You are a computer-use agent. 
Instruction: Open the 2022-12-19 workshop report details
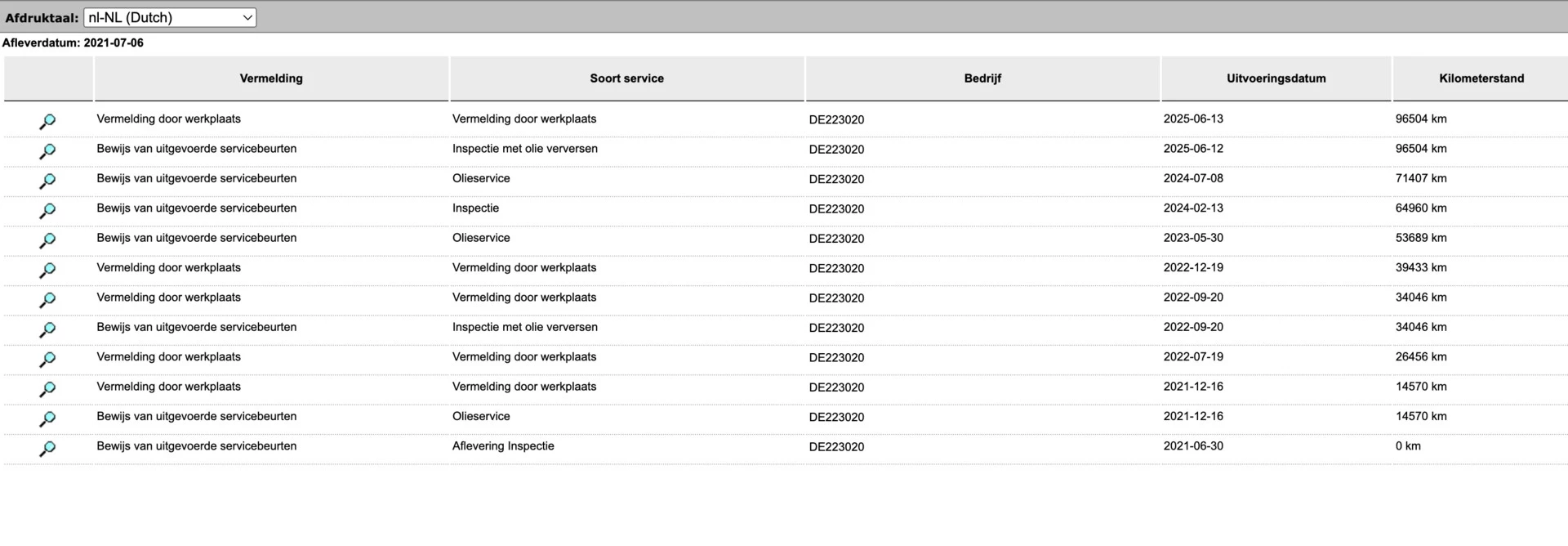47,270
